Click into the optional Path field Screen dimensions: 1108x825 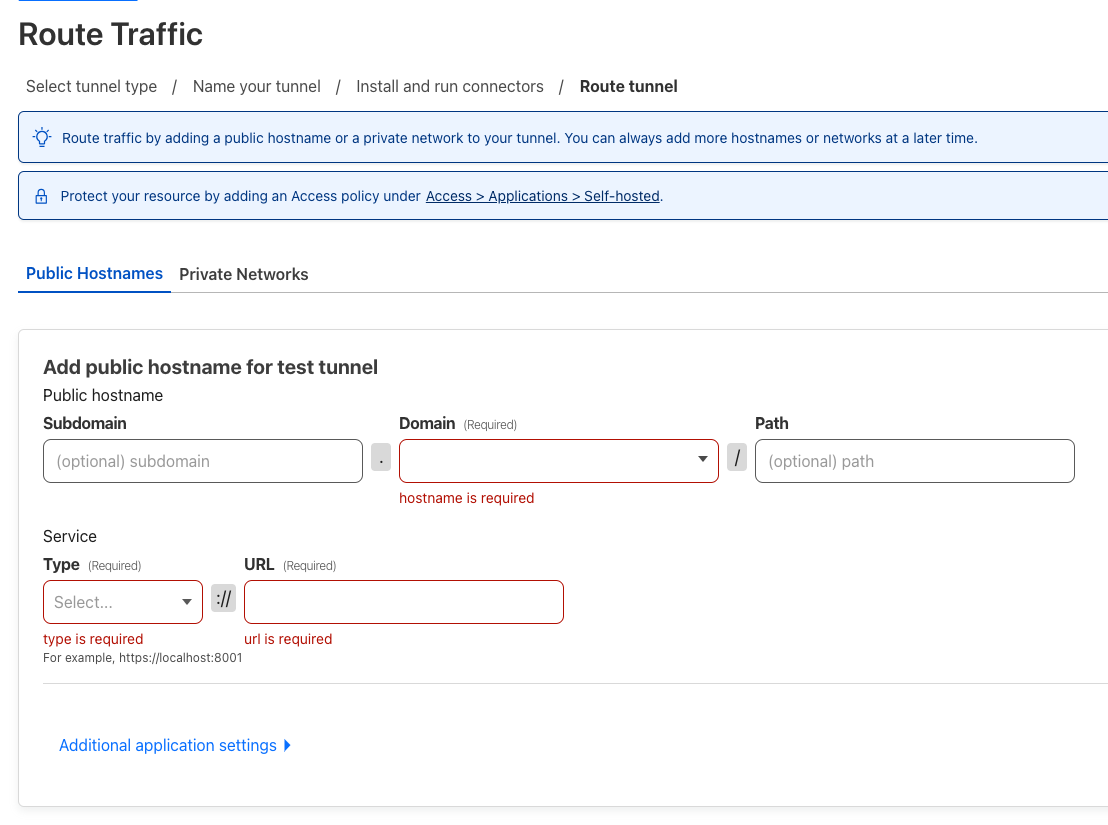[914, 461]
